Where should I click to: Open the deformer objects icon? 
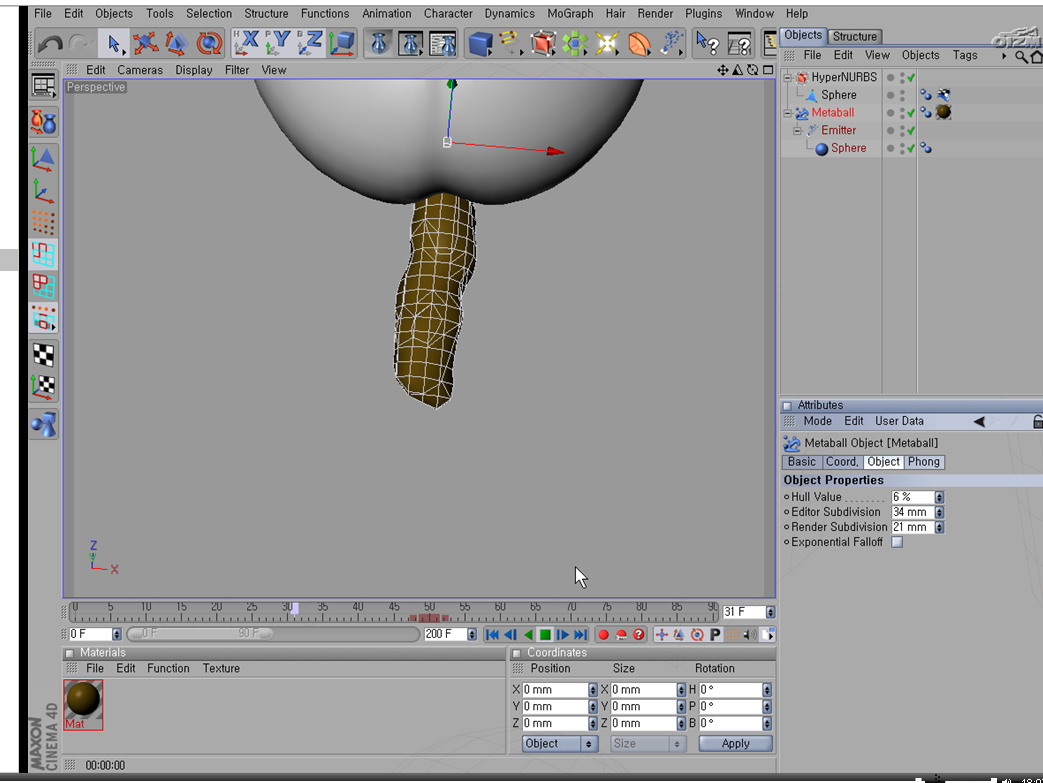(x=639, y=44)
